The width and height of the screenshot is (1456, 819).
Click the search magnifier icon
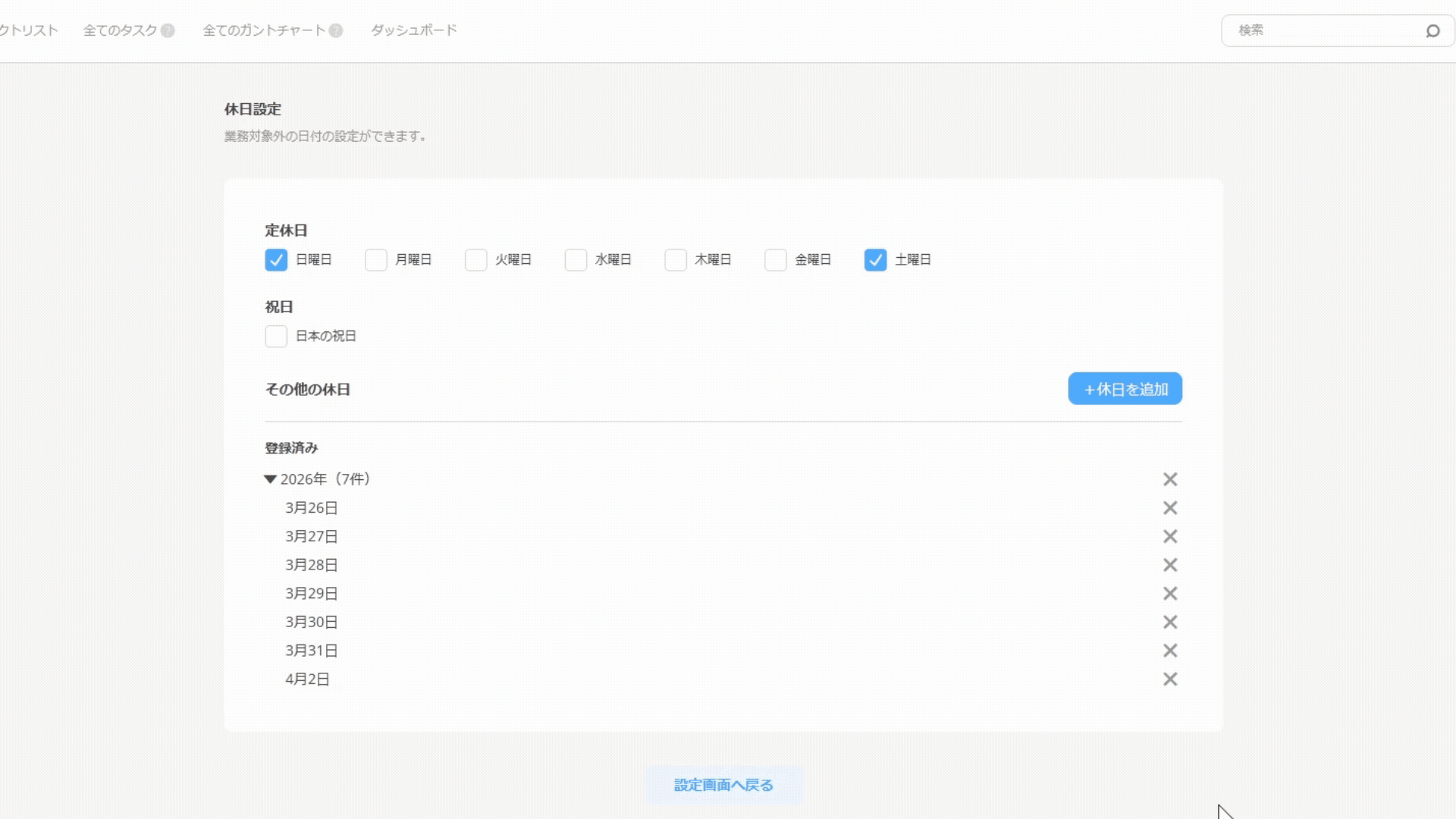(x=1432, y=31)
